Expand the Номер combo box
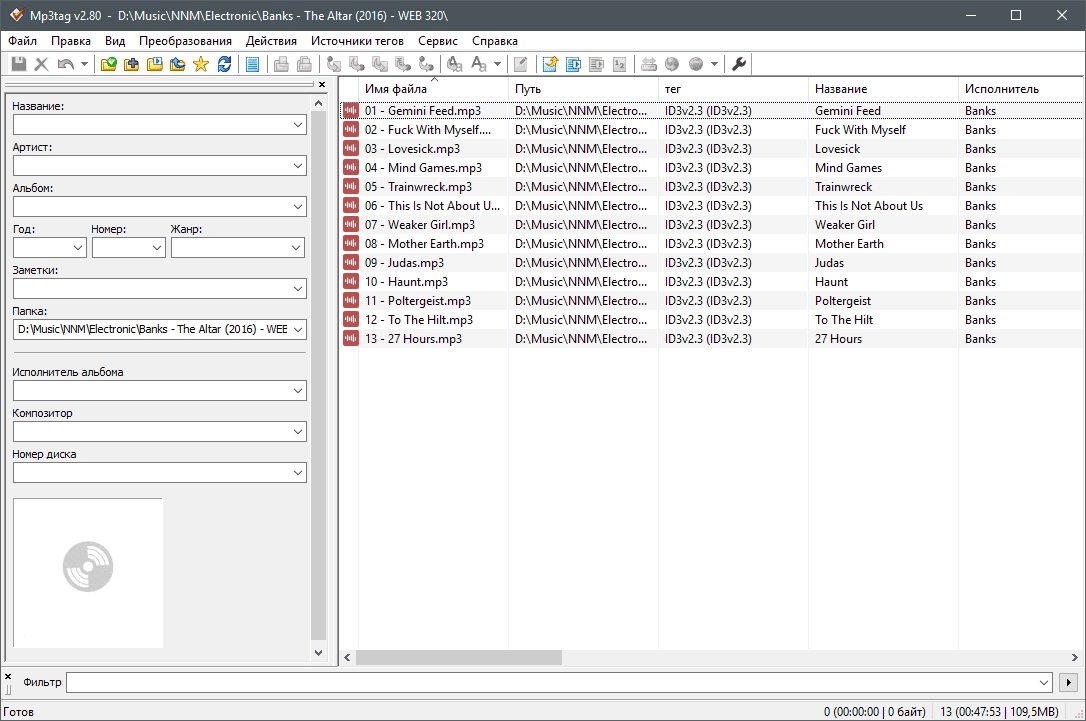 157,248
